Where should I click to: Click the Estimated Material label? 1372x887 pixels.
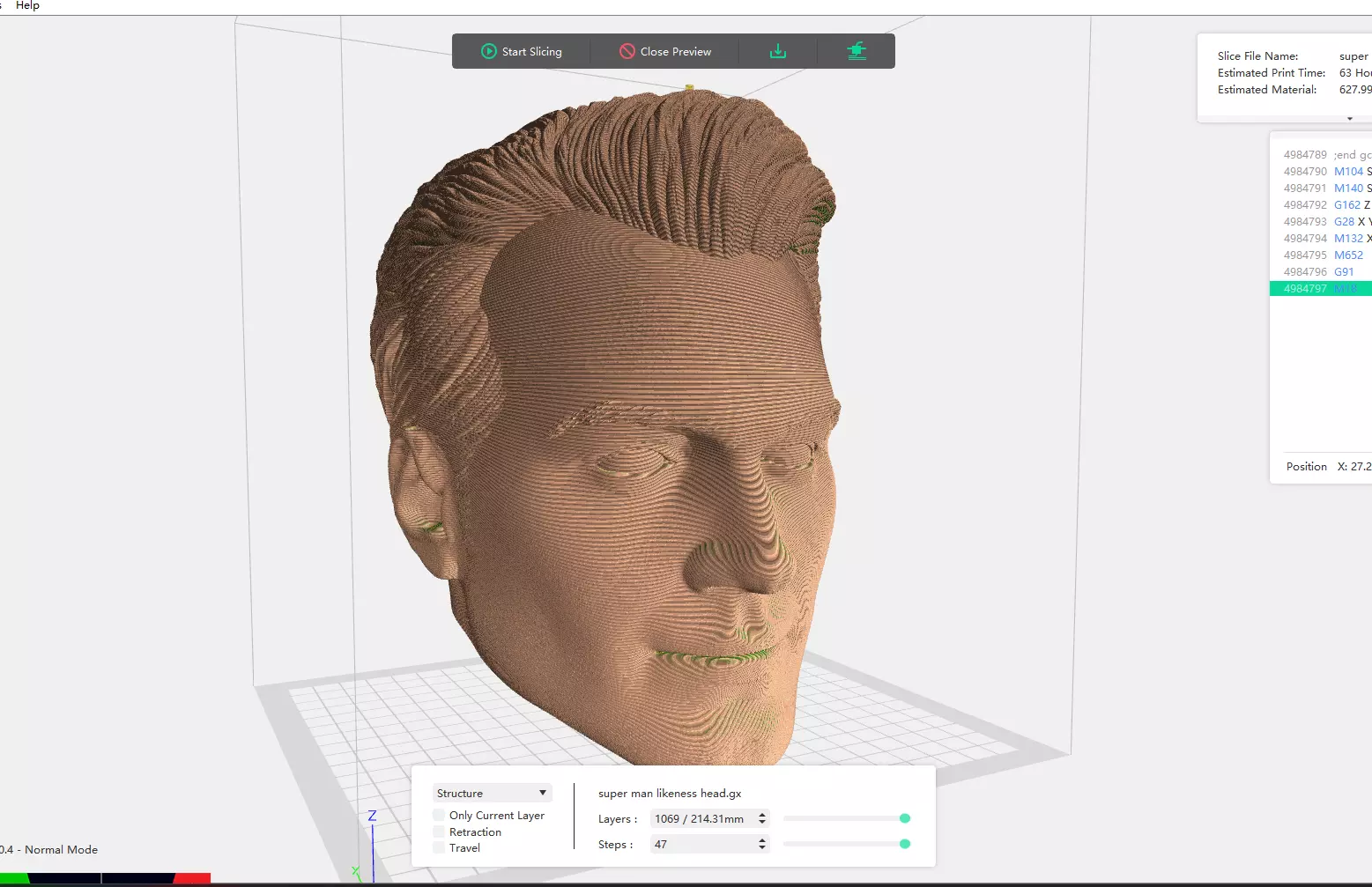[1267, 89]
